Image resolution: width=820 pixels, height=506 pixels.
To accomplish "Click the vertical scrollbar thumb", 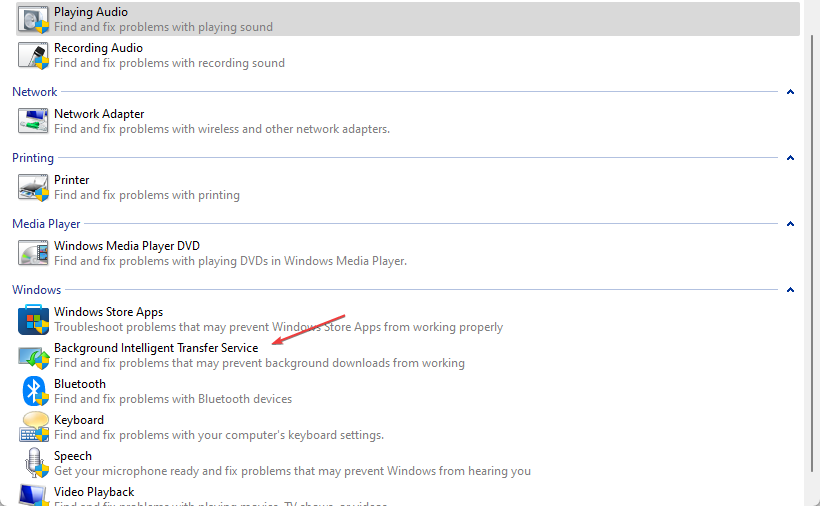I will (x=812, y=254).
